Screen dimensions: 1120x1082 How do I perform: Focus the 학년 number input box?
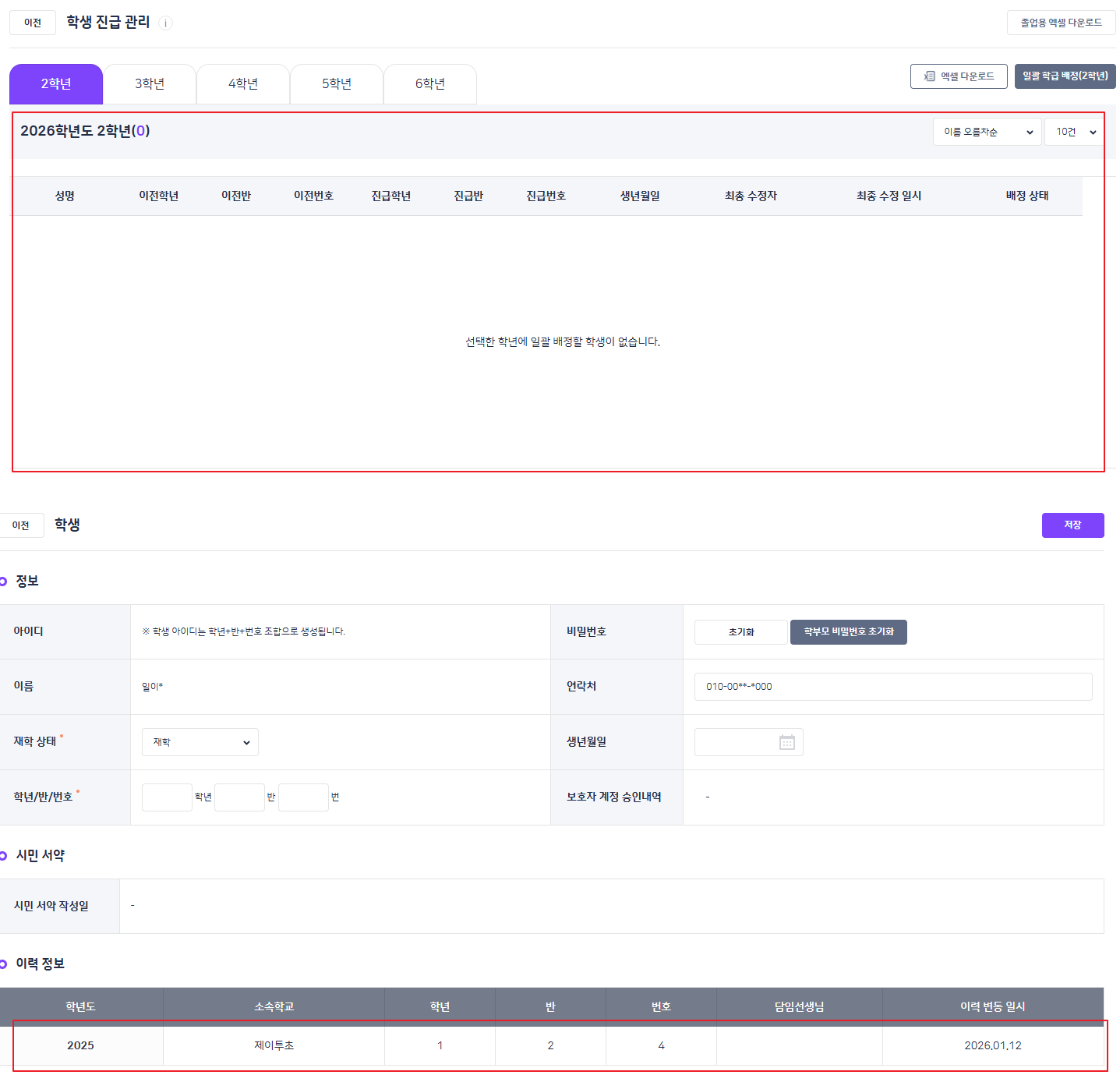point(167,797)
